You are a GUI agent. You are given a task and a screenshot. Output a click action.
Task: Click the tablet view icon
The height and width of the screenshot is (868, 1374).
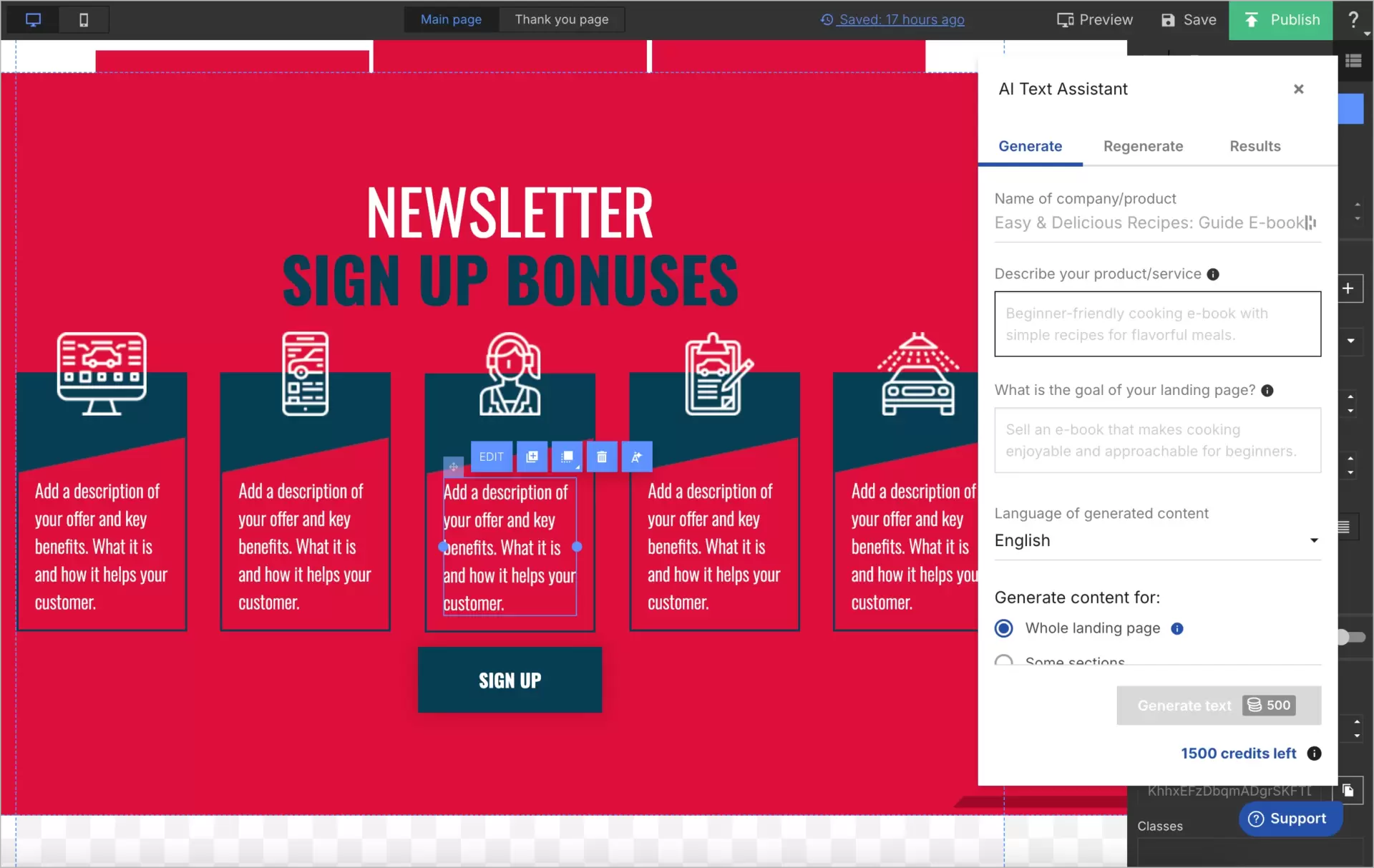pyautogui.click(x=84, y=19)
